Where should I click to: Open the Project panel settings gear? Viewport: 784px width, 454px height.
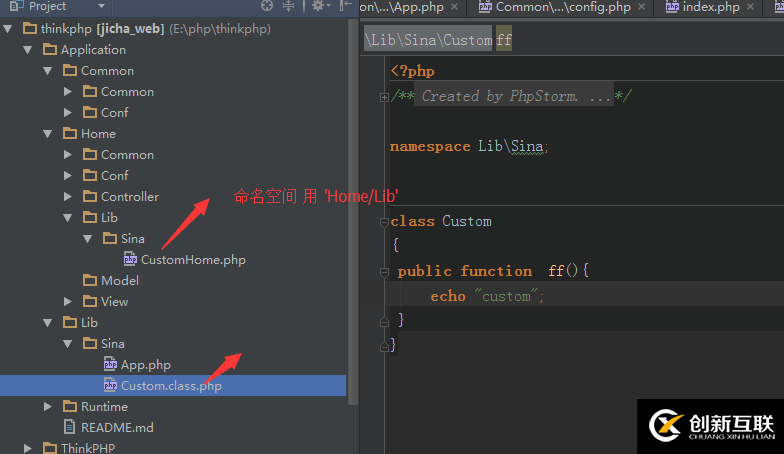(318, 6)
